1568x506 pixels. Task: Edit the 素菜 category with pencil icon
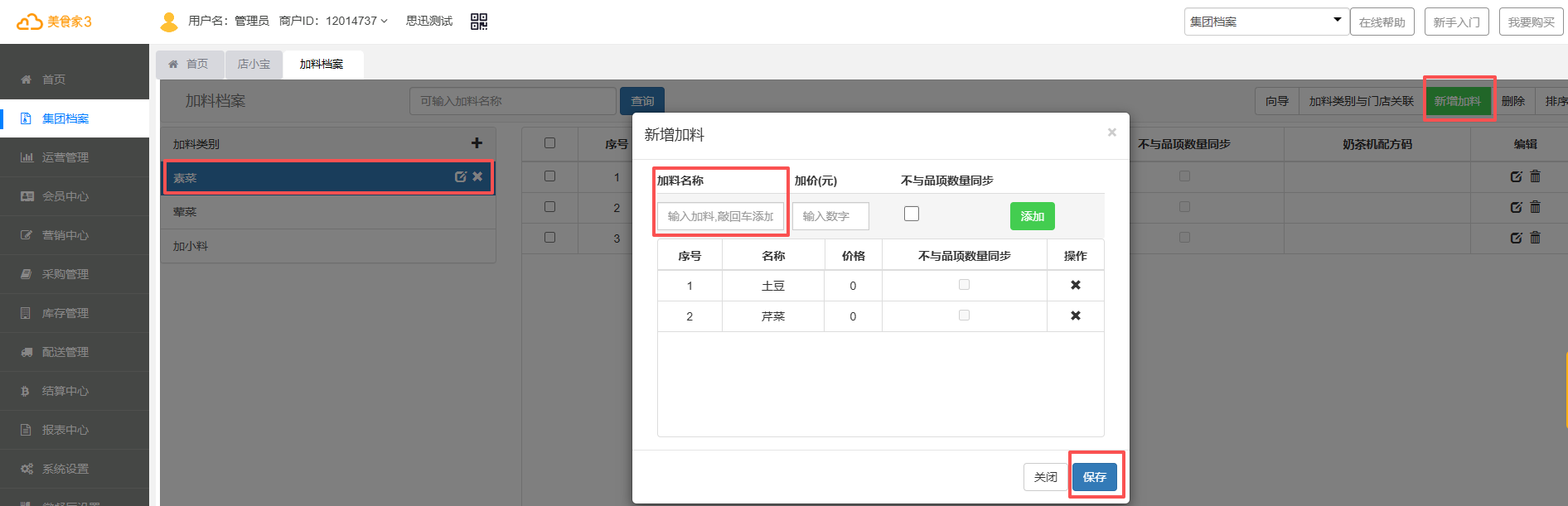(461, 176)
